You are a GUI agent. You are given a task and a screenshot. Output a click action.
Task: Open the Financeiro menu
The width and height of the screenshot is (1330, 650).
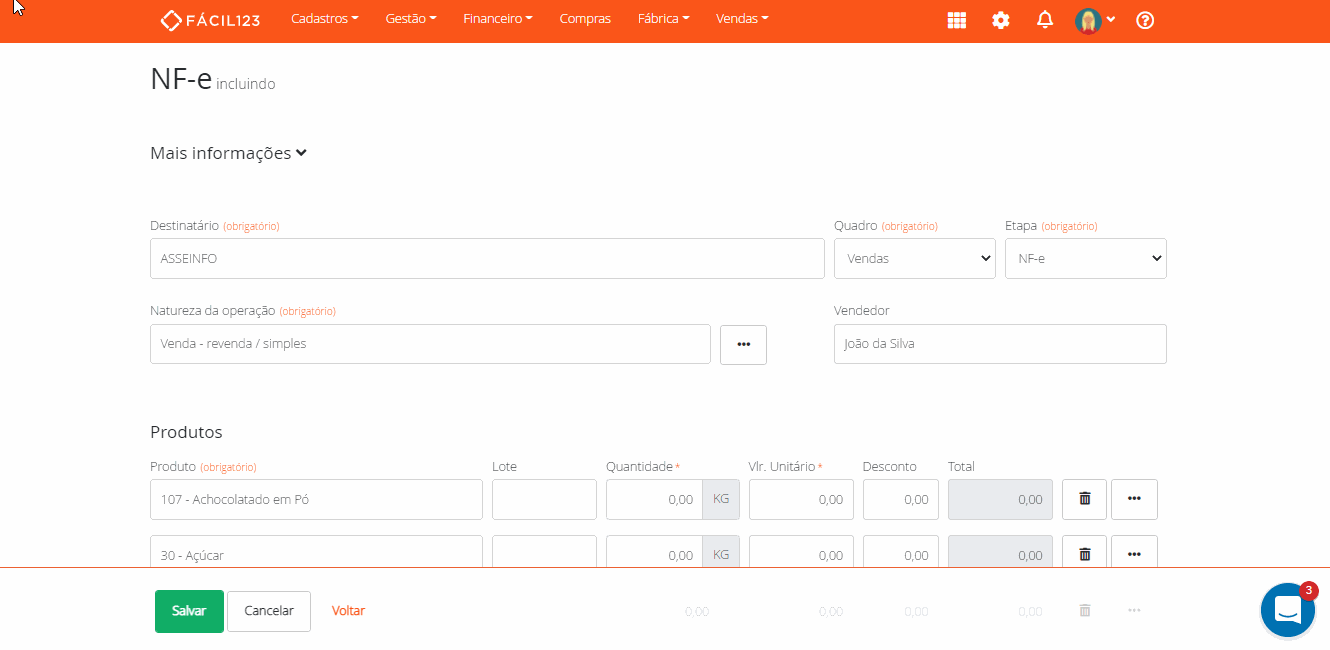point(497,19)
